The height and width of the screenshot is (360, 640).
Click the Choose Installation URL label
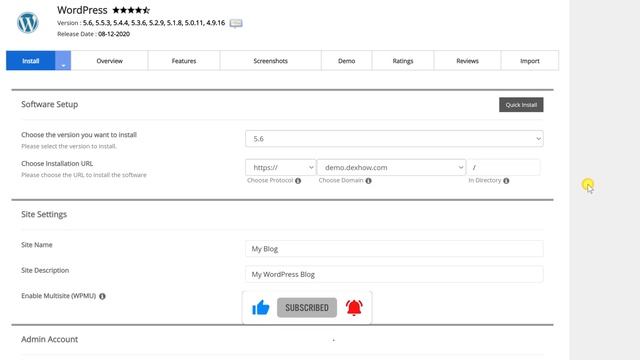click(57, 163)
